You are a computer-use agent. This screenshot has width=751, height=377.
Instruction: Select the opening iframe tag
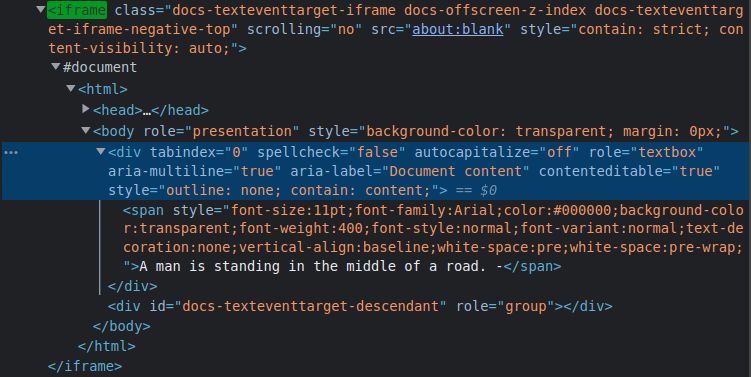77,10
